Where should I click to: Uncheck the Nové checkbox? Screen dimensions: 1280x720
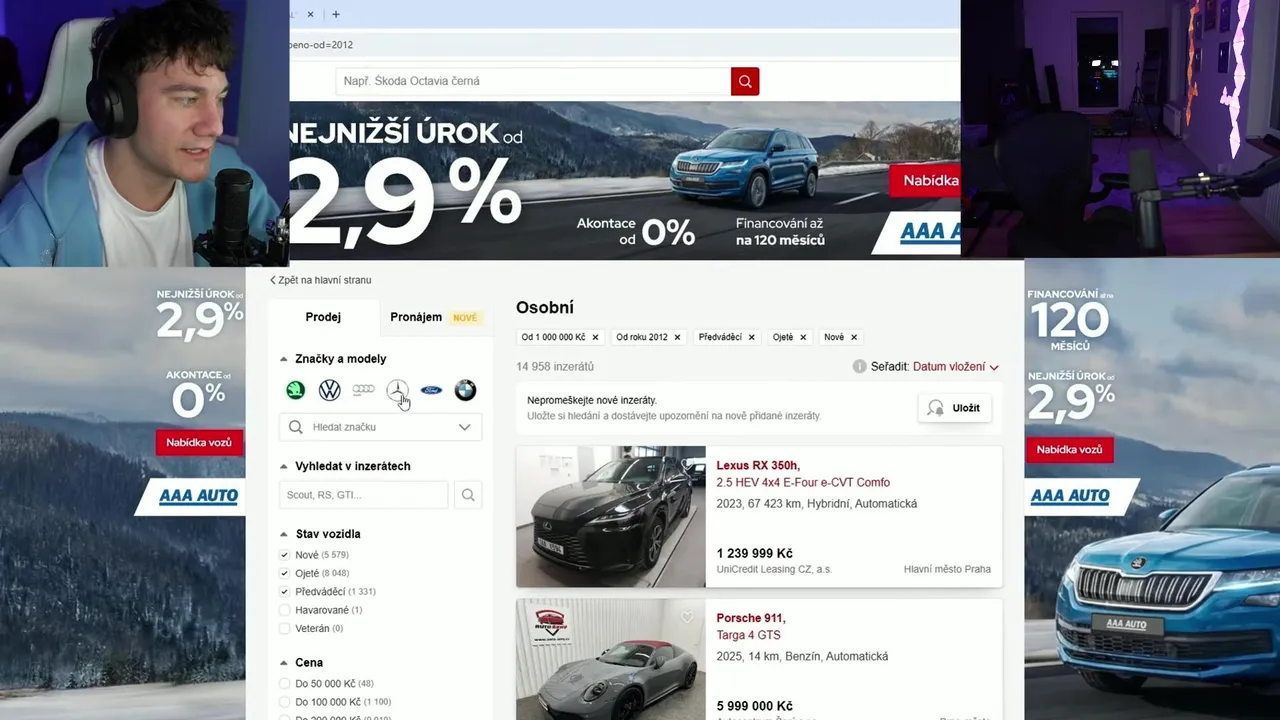(x=284, y=555)
